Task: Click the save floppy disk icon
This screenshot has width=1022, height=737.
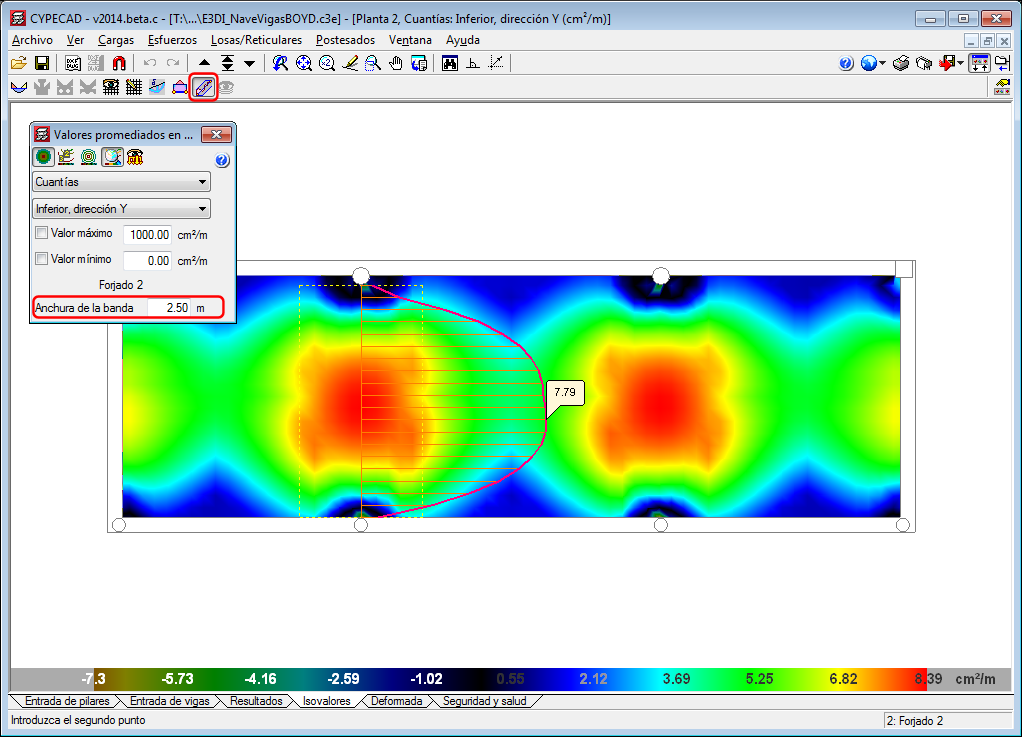Action: pyautogui.click(x=42, y=63)
